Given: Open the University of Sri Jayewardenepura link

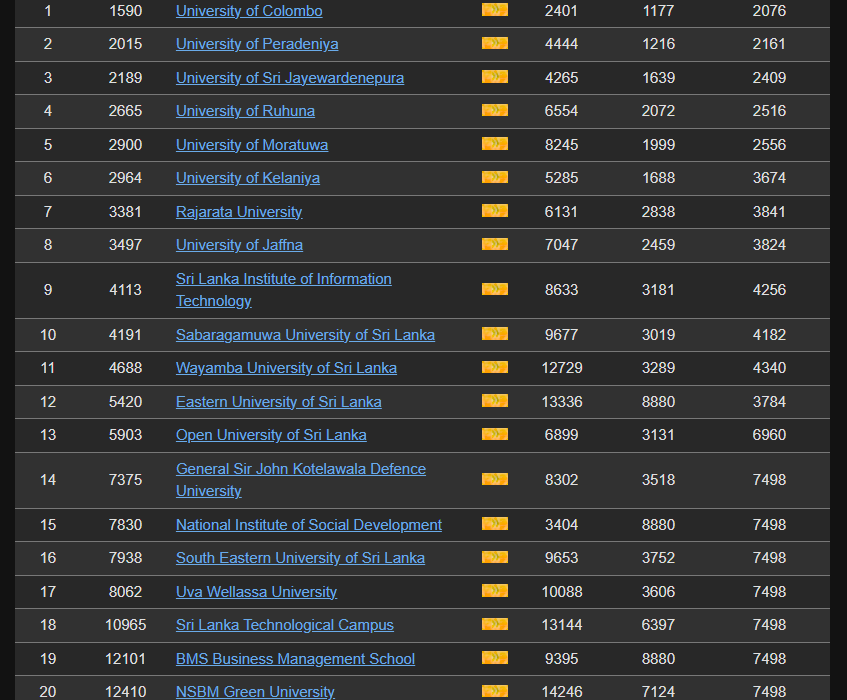Looking at the screenshot, I should (290, 78).
